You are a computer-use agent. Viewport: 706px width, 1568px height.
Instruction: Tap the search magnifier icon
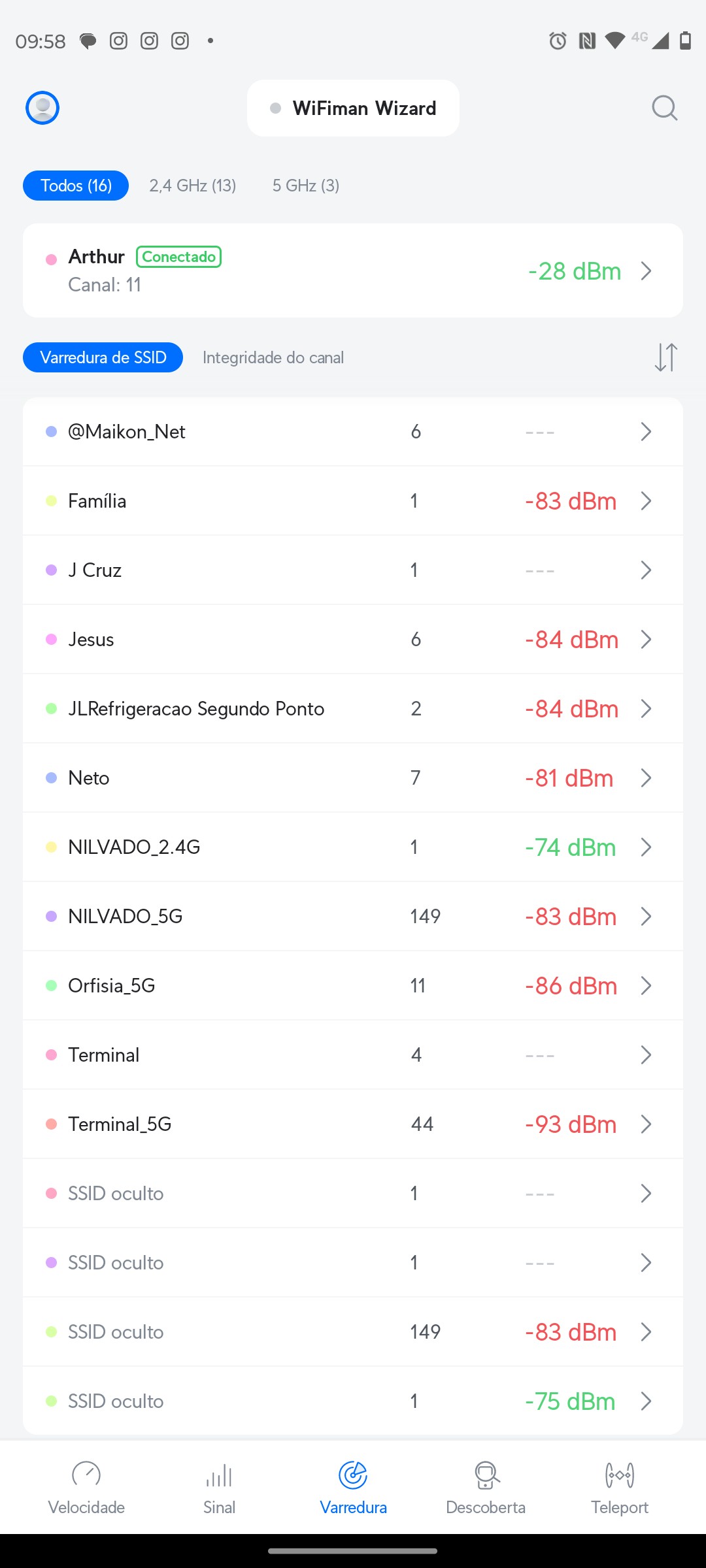click(x=664, y=108)
